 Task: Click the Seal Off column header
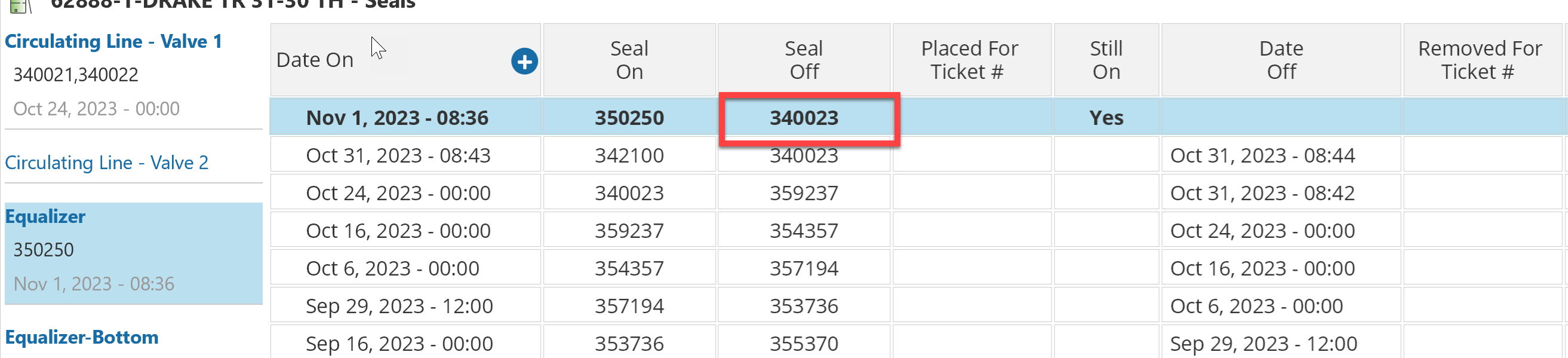click(804, 60)
